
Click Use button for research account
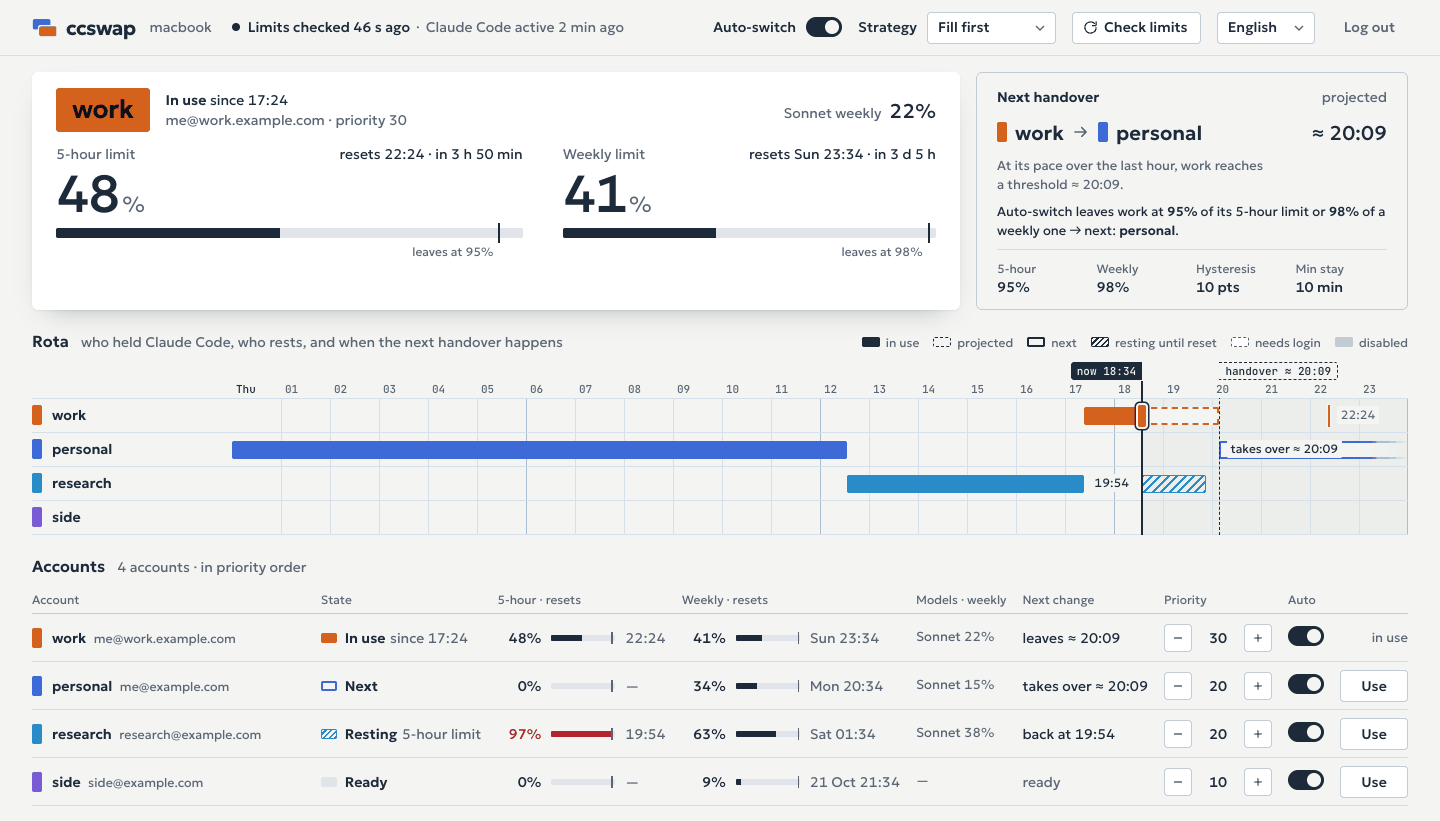coord(1373,734)
